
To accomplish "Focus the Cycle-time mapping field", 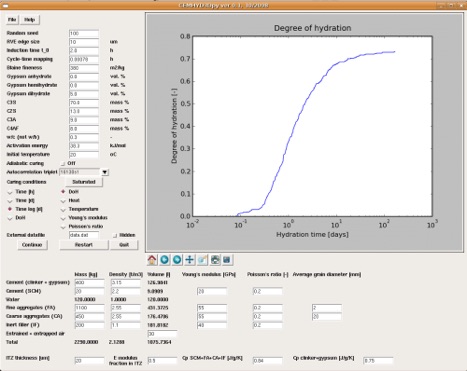I will point(84,59).
